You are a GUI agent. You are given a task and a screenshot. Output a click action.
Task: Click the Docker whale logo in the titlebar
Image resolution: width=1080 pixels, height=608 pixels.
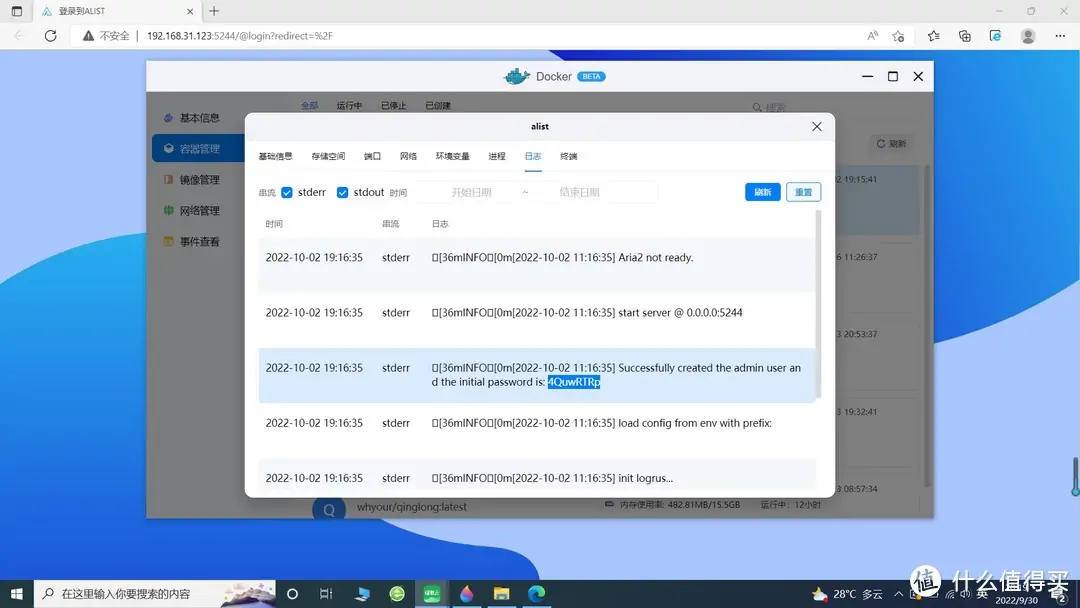pos(517,75)
